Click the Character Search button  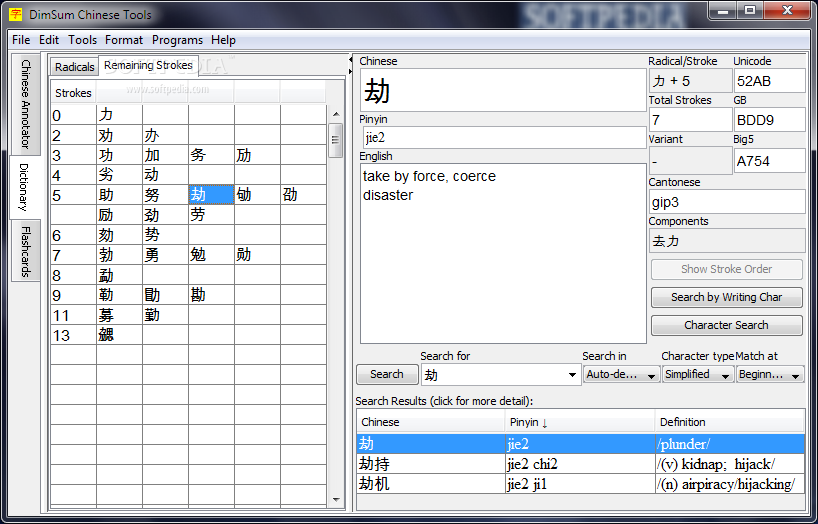[726, 325]
